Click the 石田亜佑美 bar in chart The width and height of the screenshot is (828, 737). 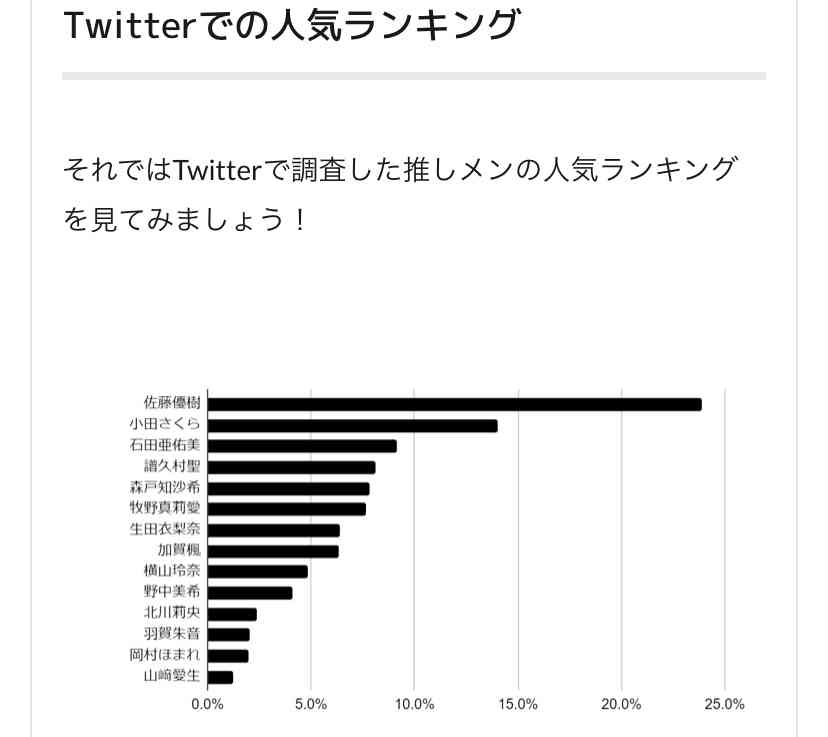[302, 446]
